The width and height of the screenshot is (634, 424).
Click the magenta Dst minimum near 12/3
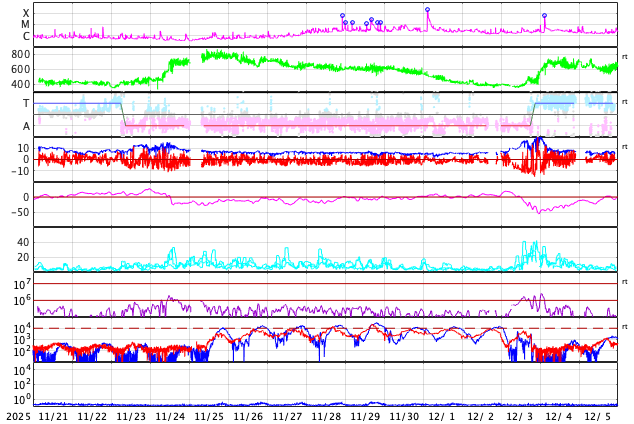click(540, 211)
